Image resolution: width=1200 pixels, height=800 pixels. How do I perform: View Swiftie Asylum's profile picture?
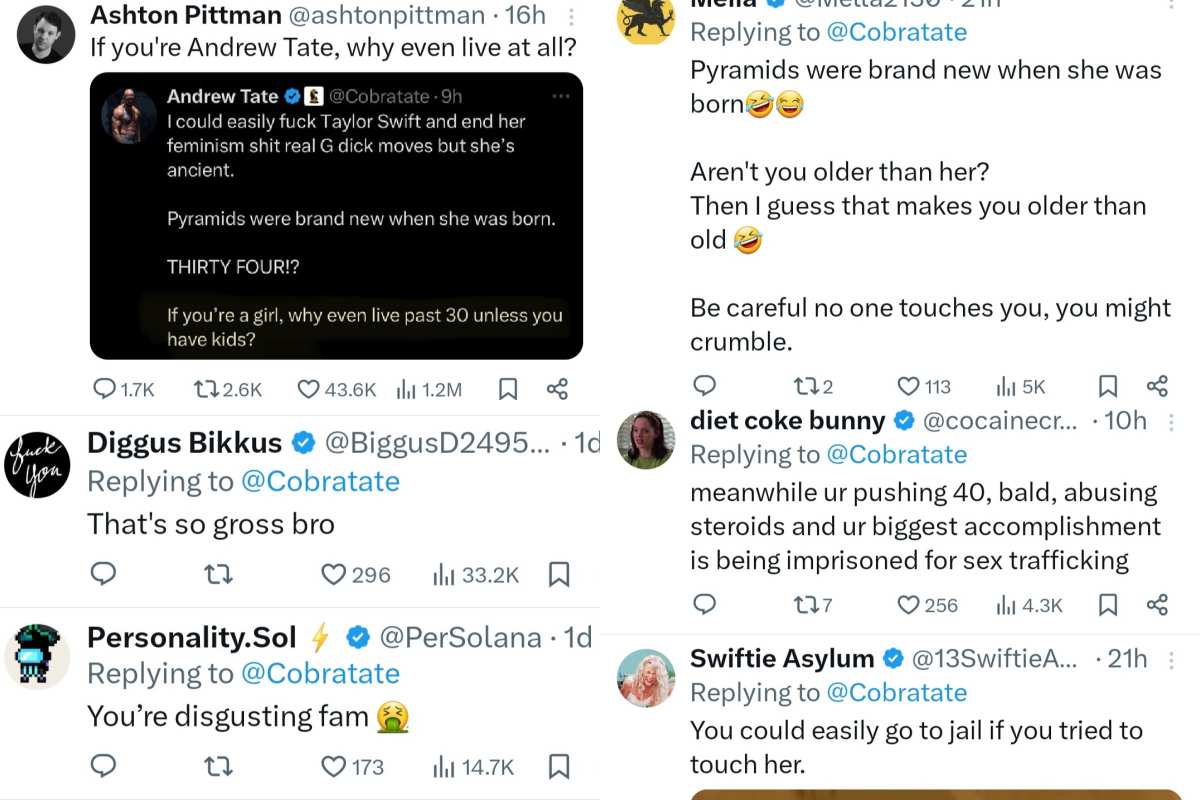[645, 678]
